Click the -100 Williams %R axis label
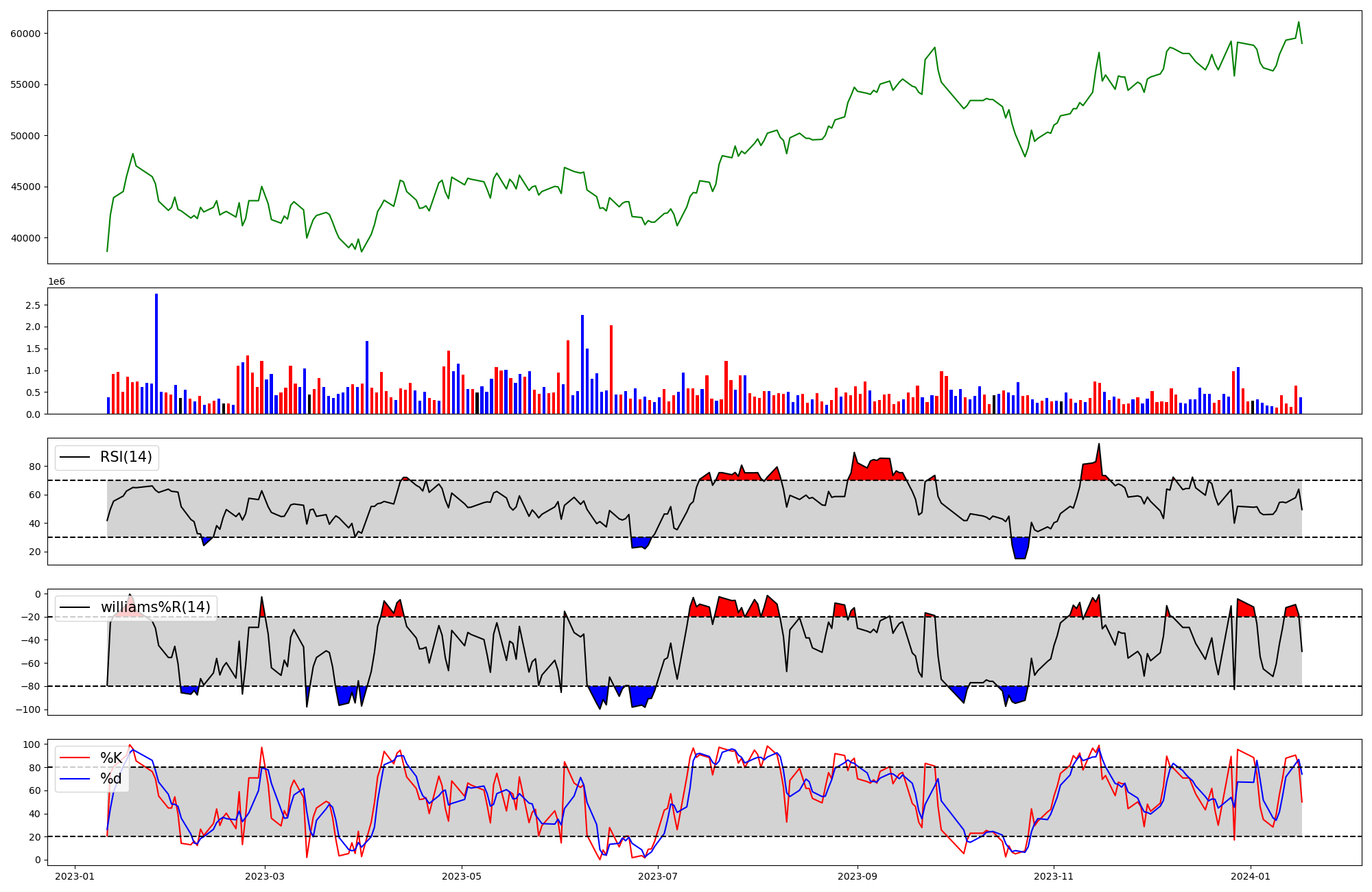1372x892 pixels. point(28,709)
